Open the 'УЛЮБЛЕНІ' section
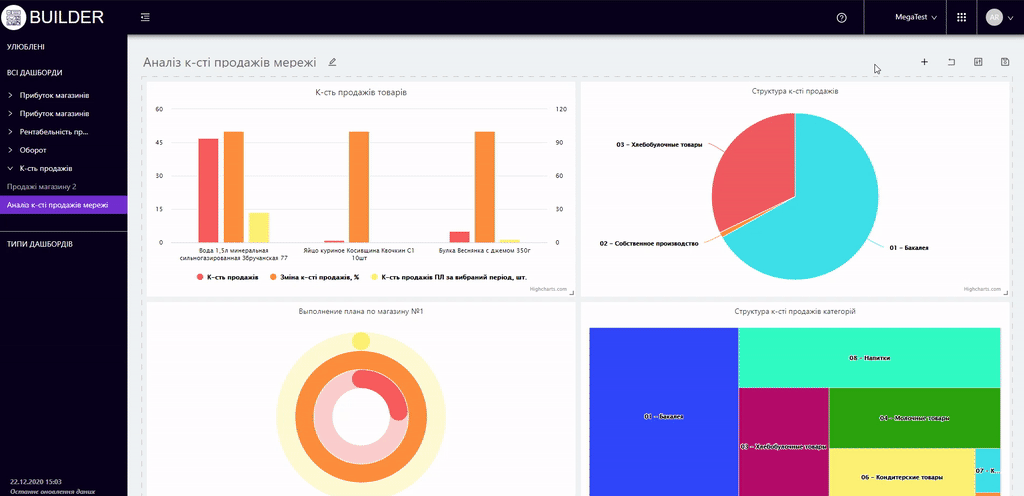Viewport: 1024px width, 496px height. coord(26,47)
